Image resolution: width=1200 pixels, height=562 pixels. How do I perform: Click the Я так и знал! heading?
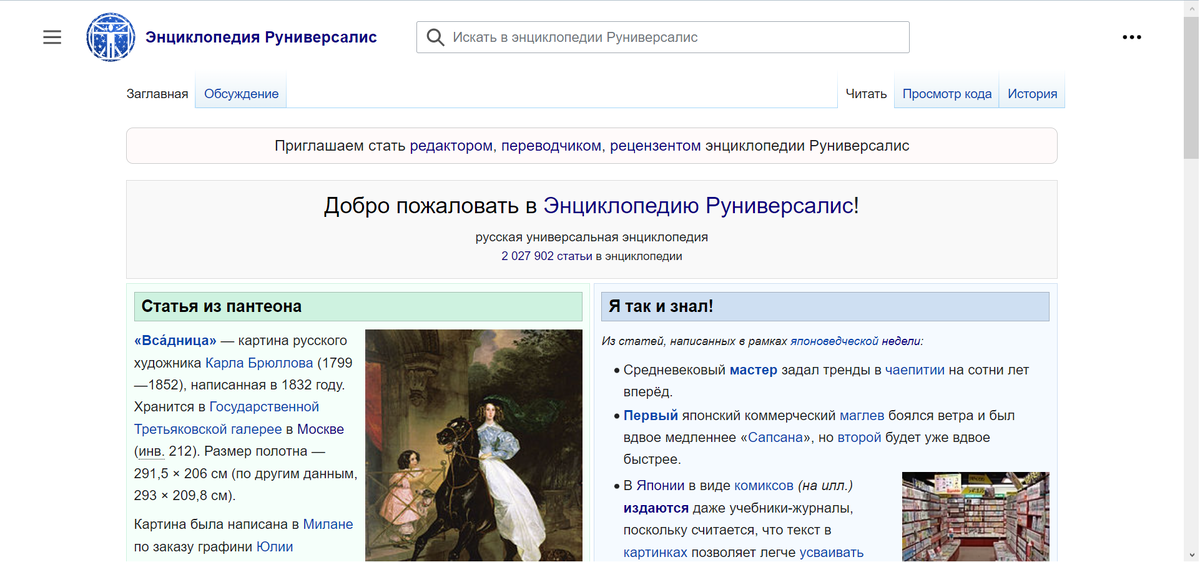point(826,306)
